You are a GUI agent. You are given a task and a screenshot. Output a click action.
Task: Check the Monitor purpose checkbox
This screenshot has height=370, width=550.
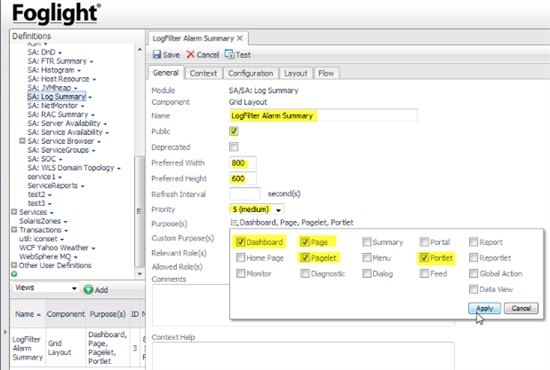pyautogui.click(x=240, y=273)
